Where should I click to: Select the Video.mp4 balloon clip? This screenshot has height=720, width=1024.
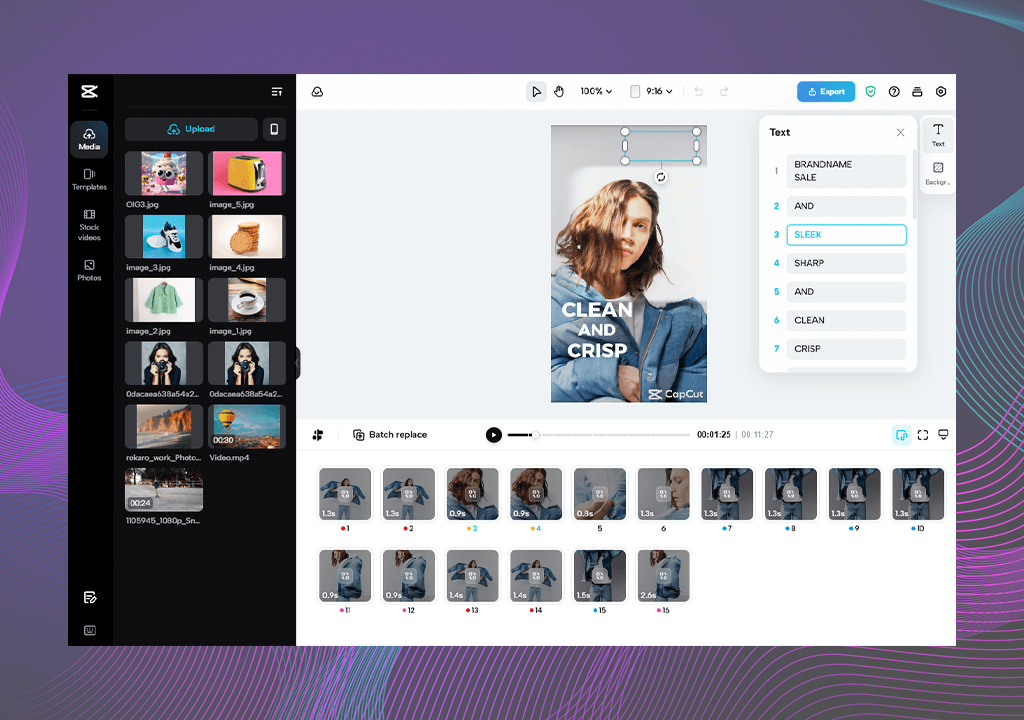tap(247, 427)
